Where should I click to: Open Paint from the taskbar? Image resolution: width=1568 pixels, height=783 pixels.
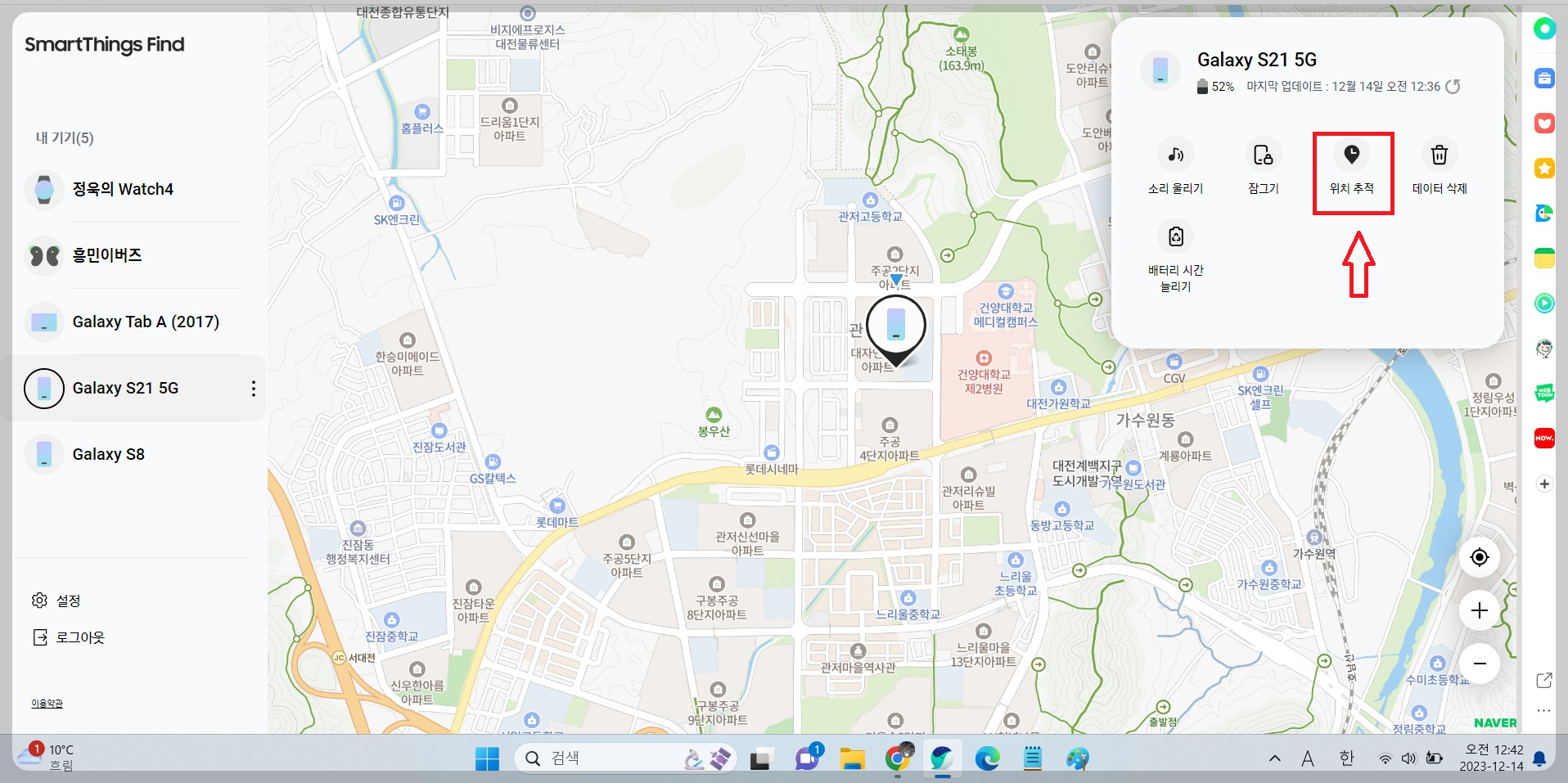[x=1078, y=759]
